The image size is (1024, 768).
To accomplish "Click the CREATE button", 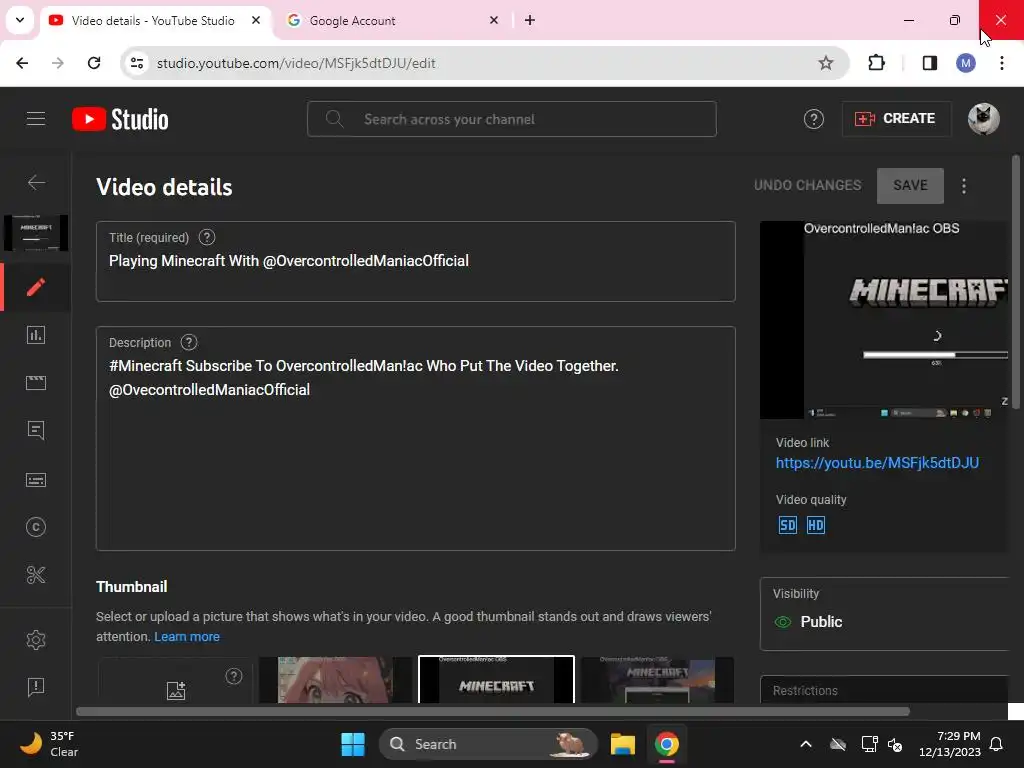I will [x=896, y=119].
